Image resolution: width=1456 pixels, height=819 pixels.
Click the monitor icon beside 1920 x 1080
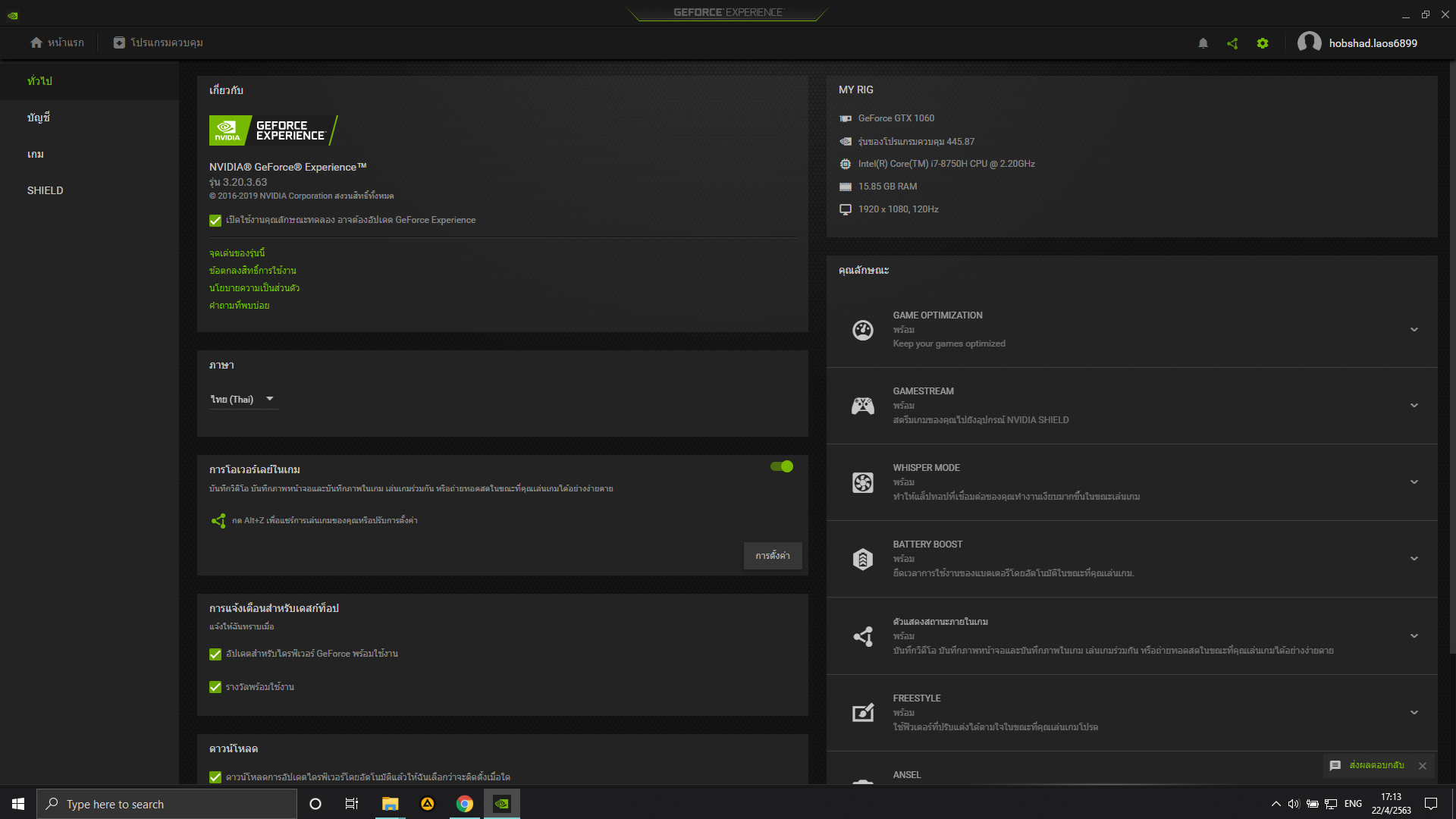pos(846,209)
